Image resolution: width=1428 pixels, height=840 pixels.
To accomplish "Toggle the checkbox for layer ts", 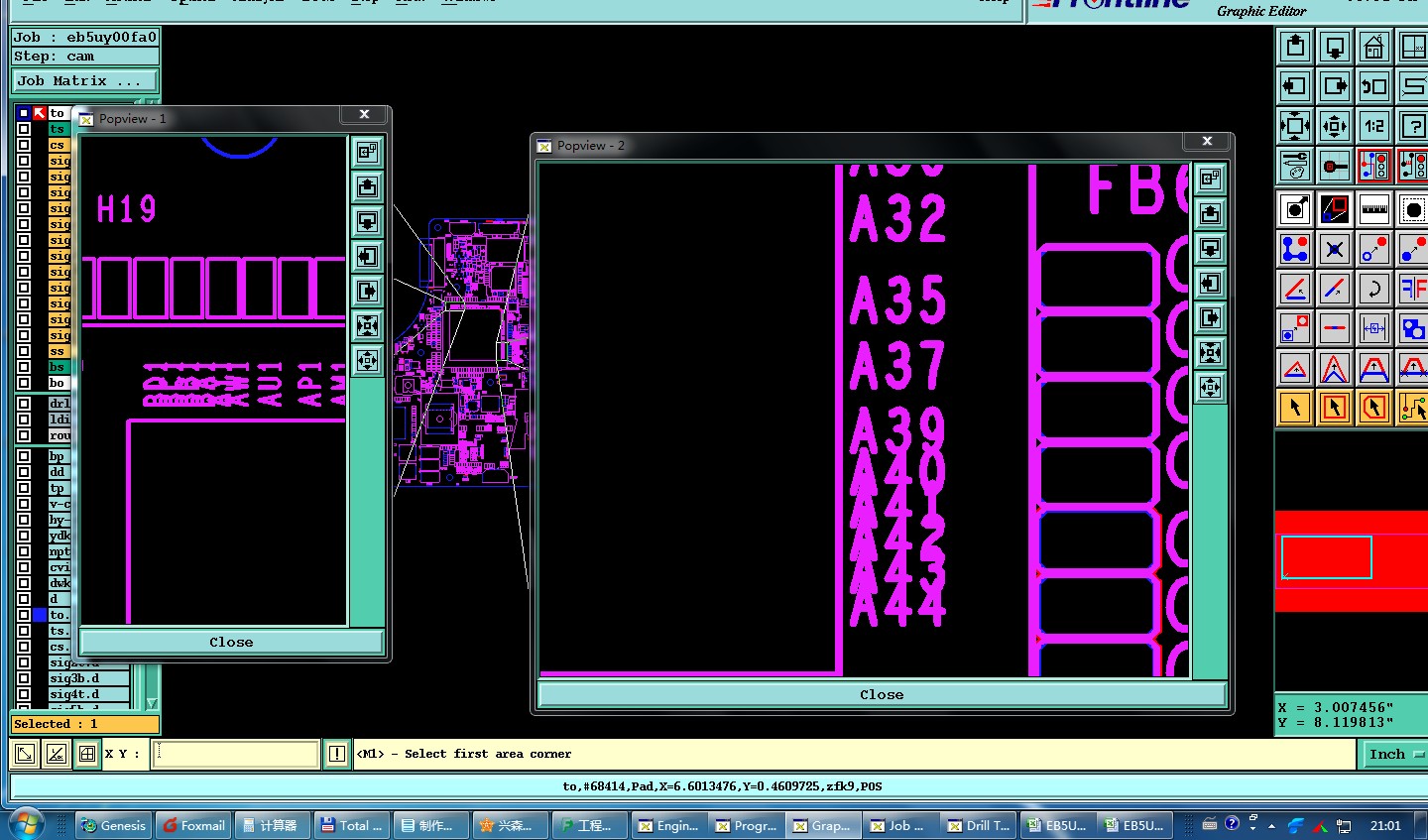I will 24,129.
